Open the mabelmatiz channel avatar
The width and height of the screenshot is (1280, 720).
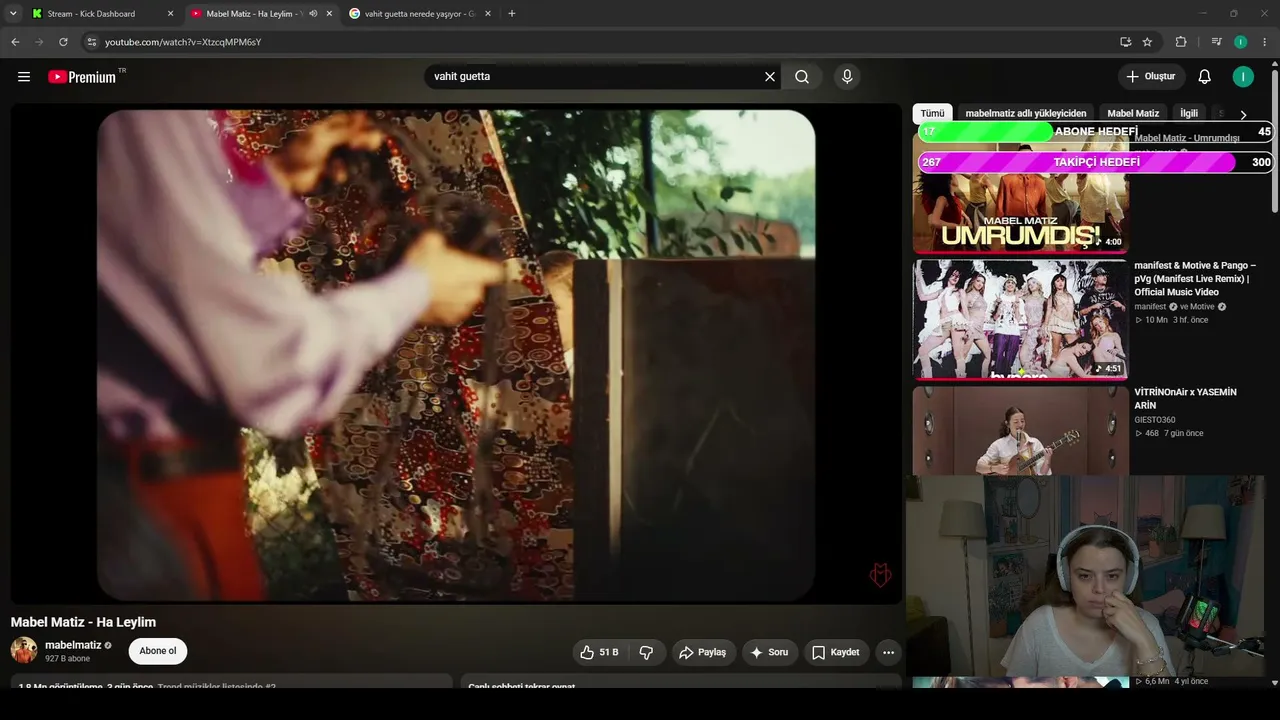(24, 650)
